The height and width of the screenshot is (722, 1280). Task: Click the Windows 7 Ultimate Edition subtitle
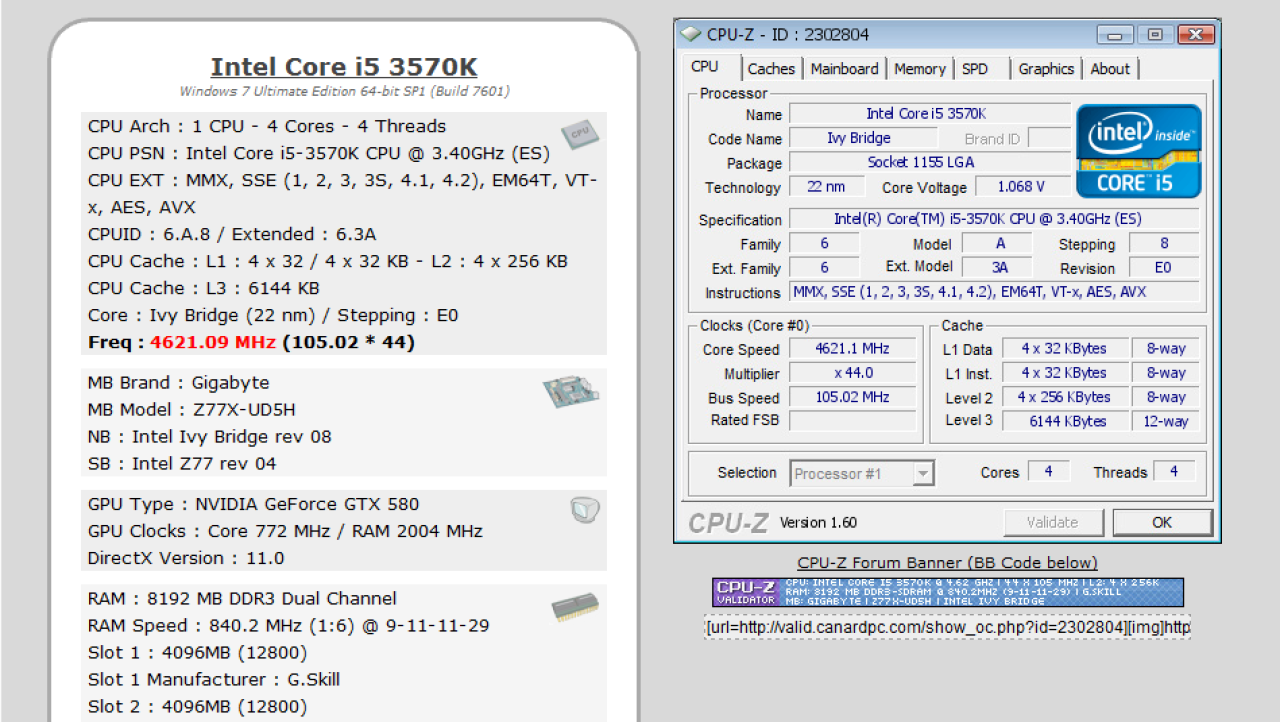click(x=344, y=91)
